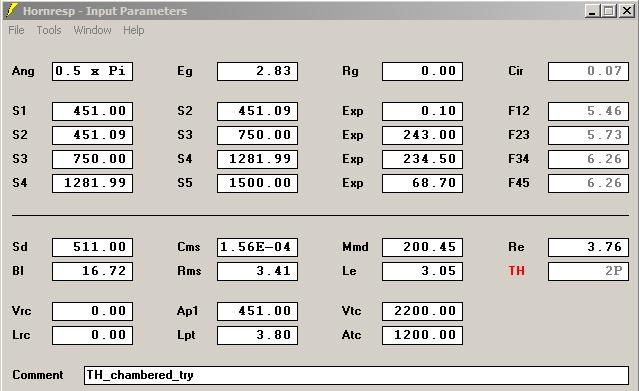Select the Mmd input field
Image resolution: width=639 pixels, height=391 pixels.
tap(423, 247)
